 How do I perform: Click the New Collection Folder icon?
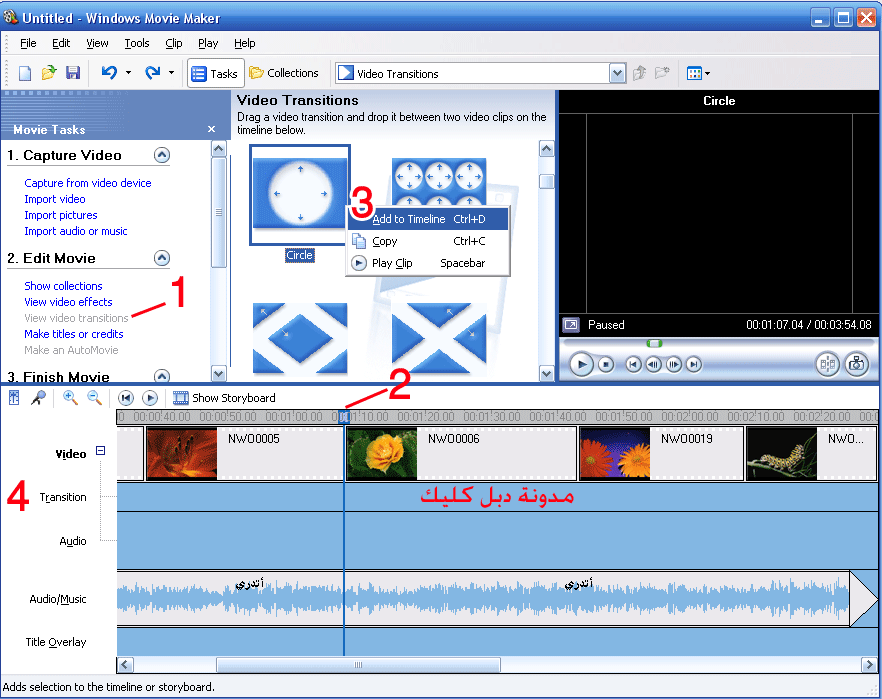(x=663, y=73)
